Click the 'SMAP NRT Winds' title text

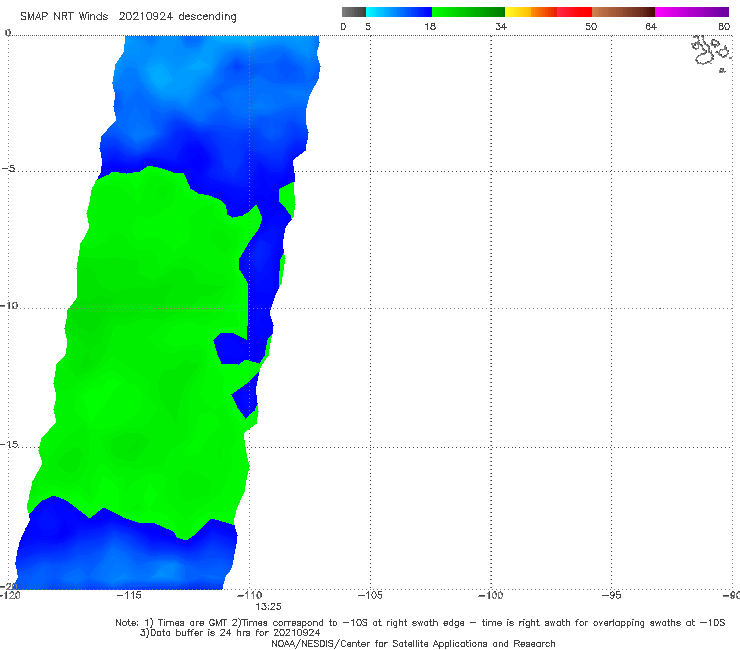(64, 17)
